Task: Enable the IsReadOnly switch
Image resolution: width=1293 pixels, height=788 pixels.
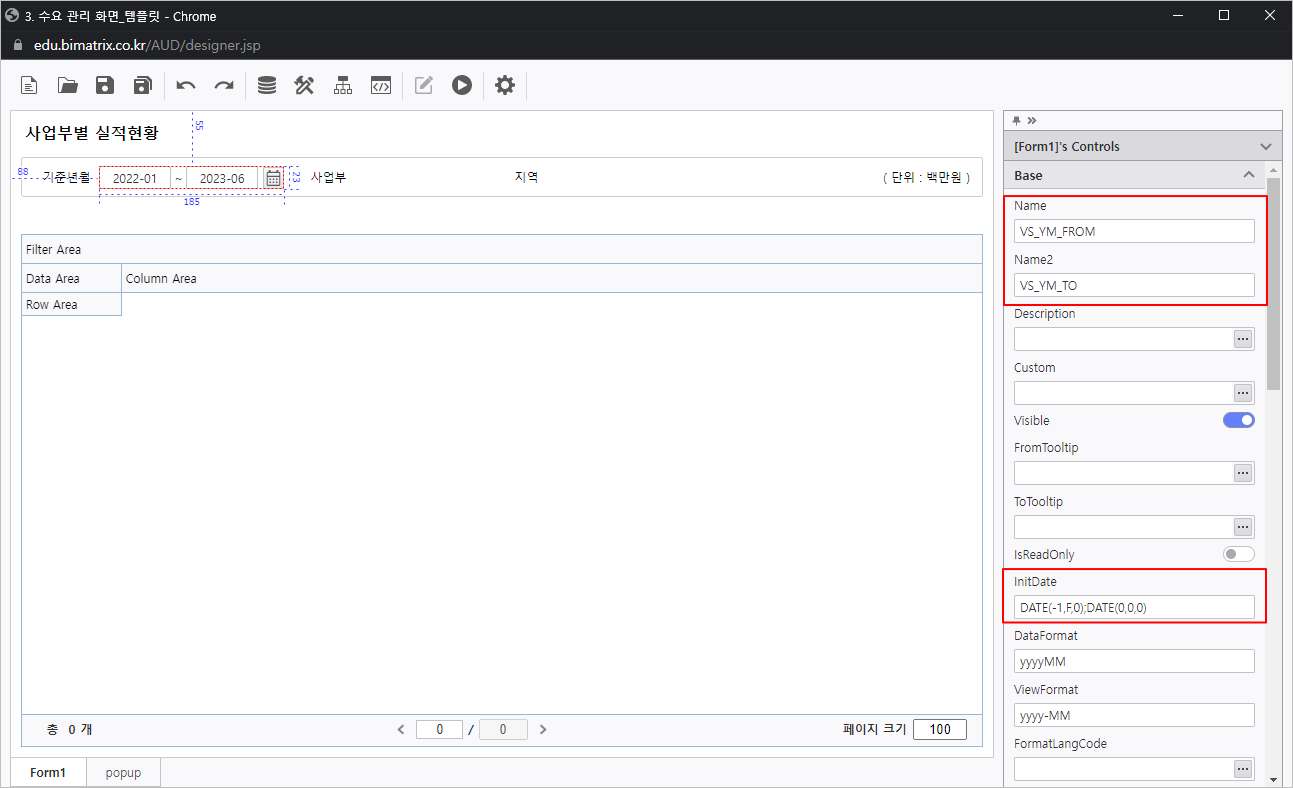Action: (1238, 554)
